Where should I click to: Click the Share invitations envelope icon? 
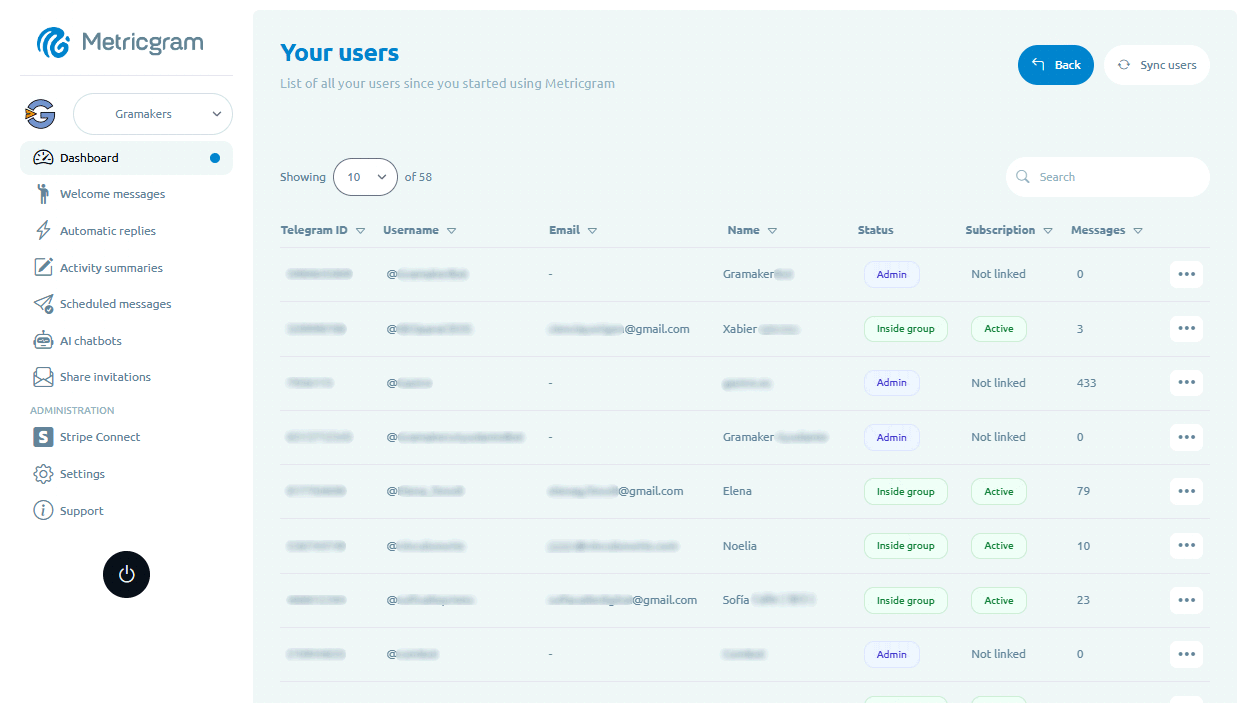pos(42,376)
